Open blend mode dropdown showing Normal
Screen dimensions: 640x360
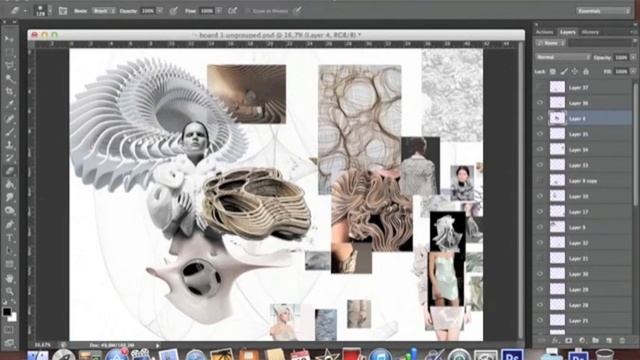click(x=563, y=58)
